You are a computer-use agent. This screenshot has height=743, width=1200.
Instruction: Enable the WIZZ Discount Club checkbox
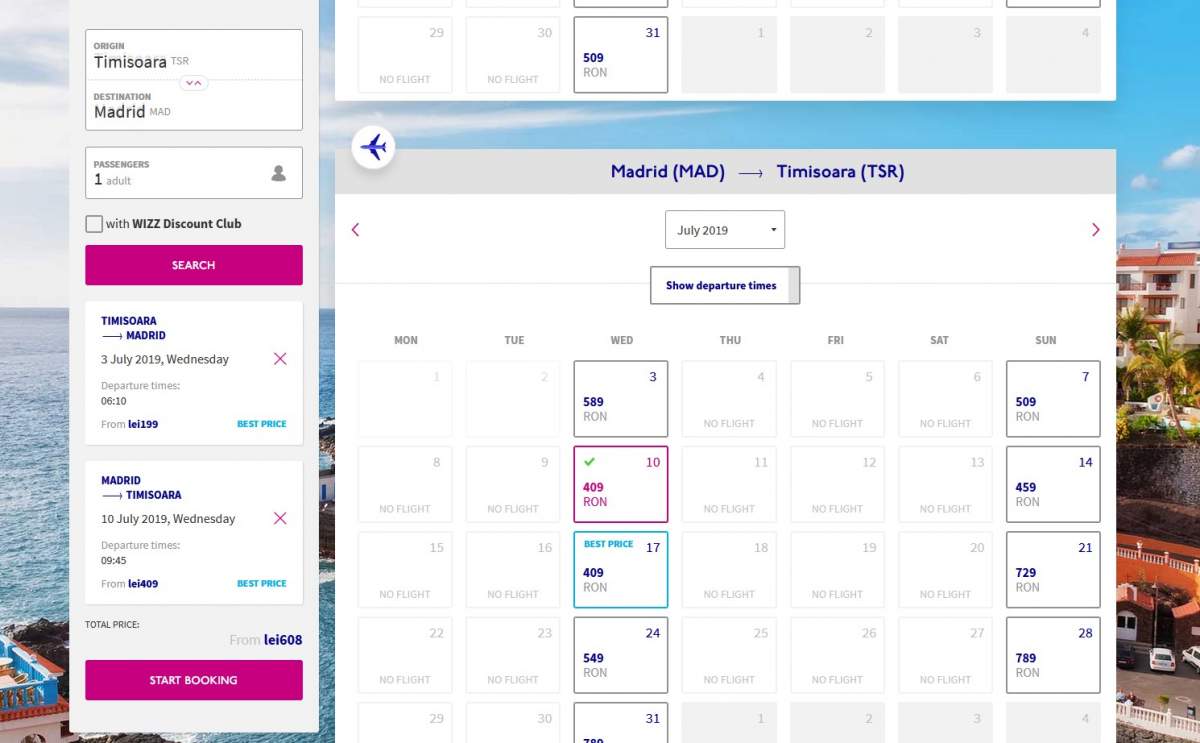[94, 224]
